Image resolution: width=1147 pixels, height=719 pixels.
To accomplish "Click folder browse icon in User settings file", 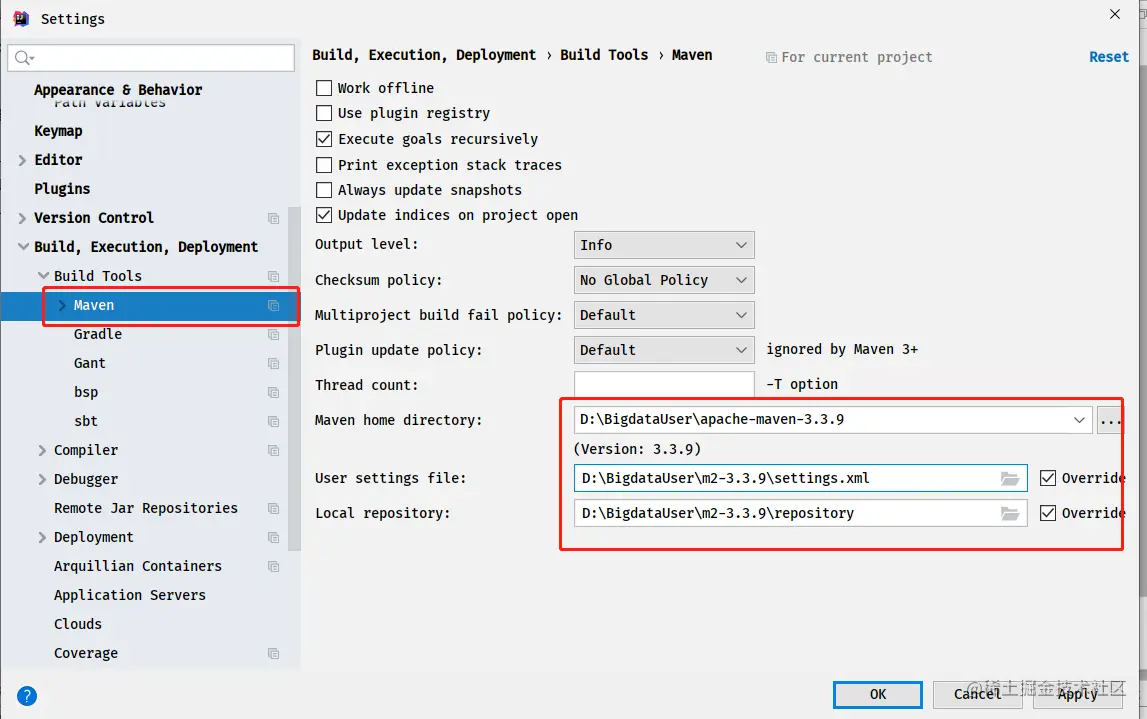I will pos(1009,478).
